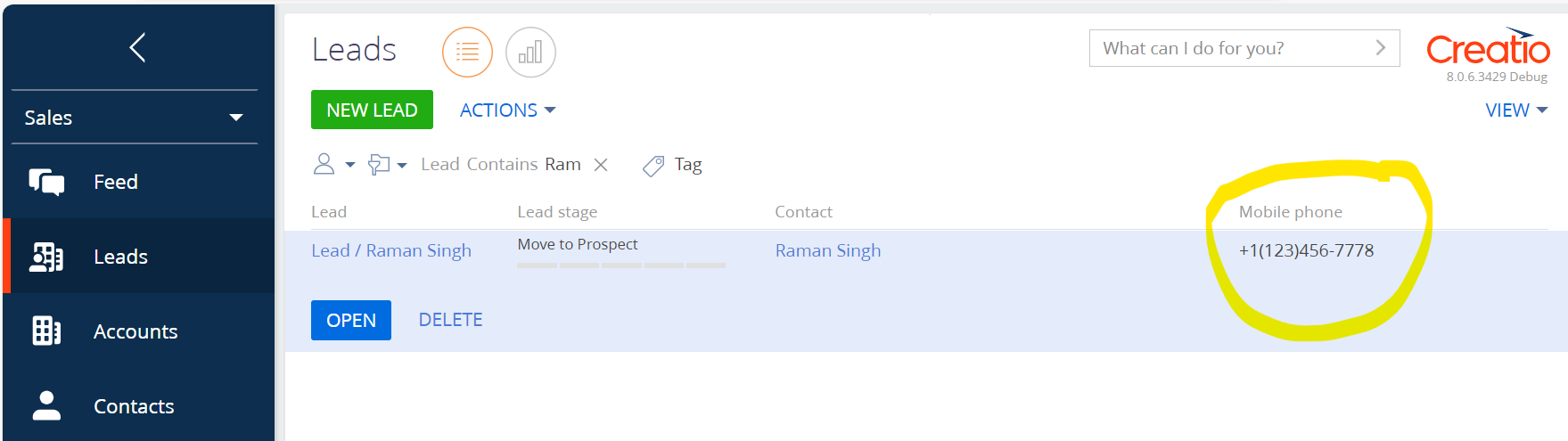Image resolution: width=1568 pixels, height=441 pixels.
Task: Click DELETE for the selected lead
Action: click(x=451, y=320)
